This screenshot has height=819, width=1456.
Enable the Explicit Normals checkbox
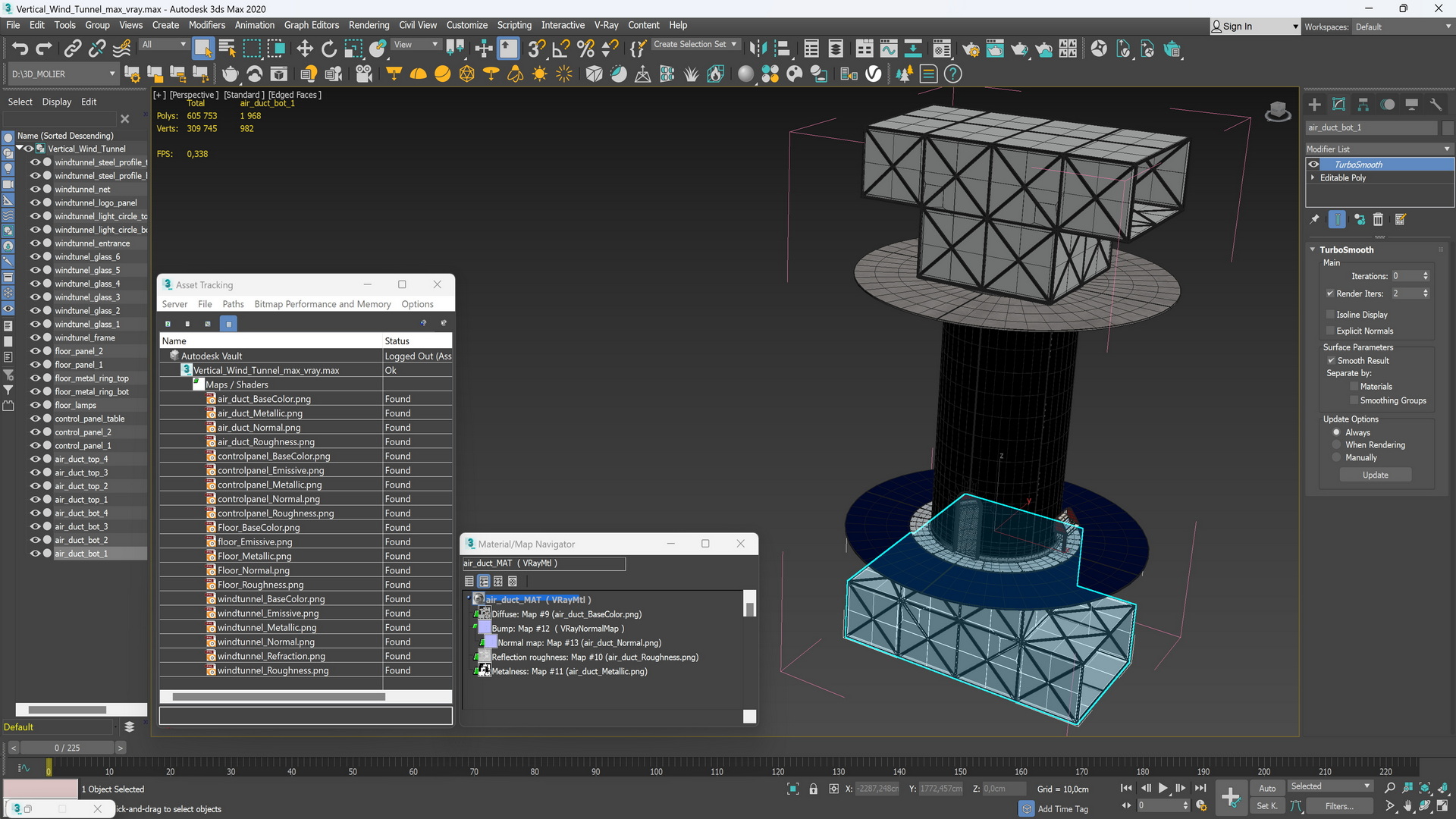pos(1330,331)
